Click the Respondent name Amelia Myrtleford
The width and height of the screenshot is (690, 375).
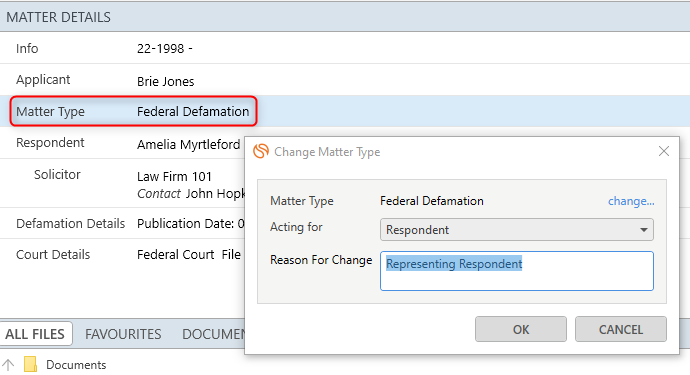pos(188,144)
